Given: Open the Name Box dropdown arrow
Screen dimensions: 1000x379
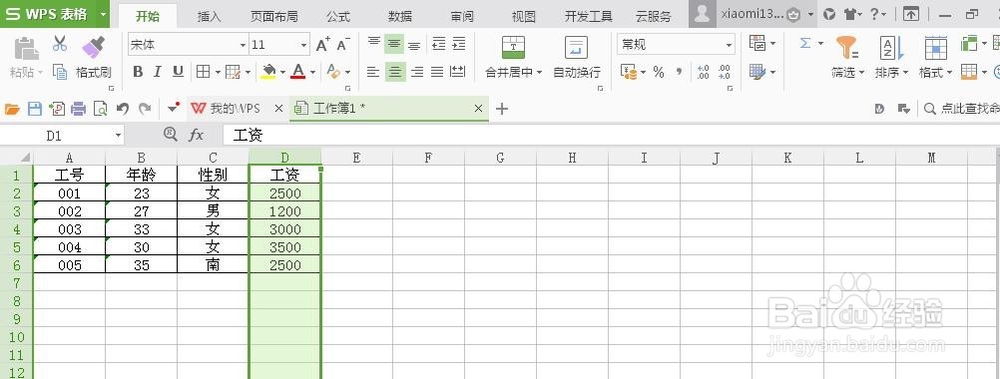Looking at the screenshot, I should click(118, 135).
